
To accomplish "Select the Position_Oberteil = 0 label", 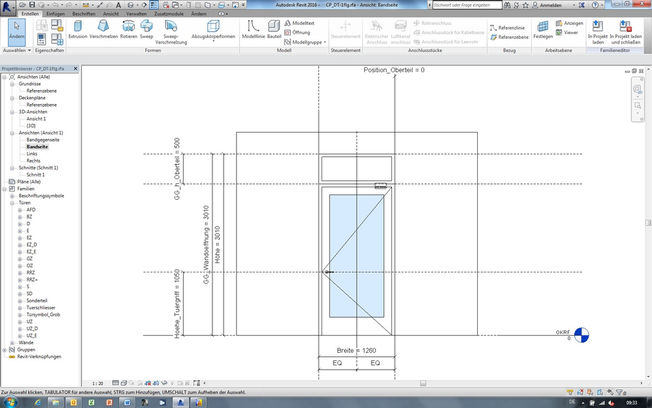I will point(394,70).
